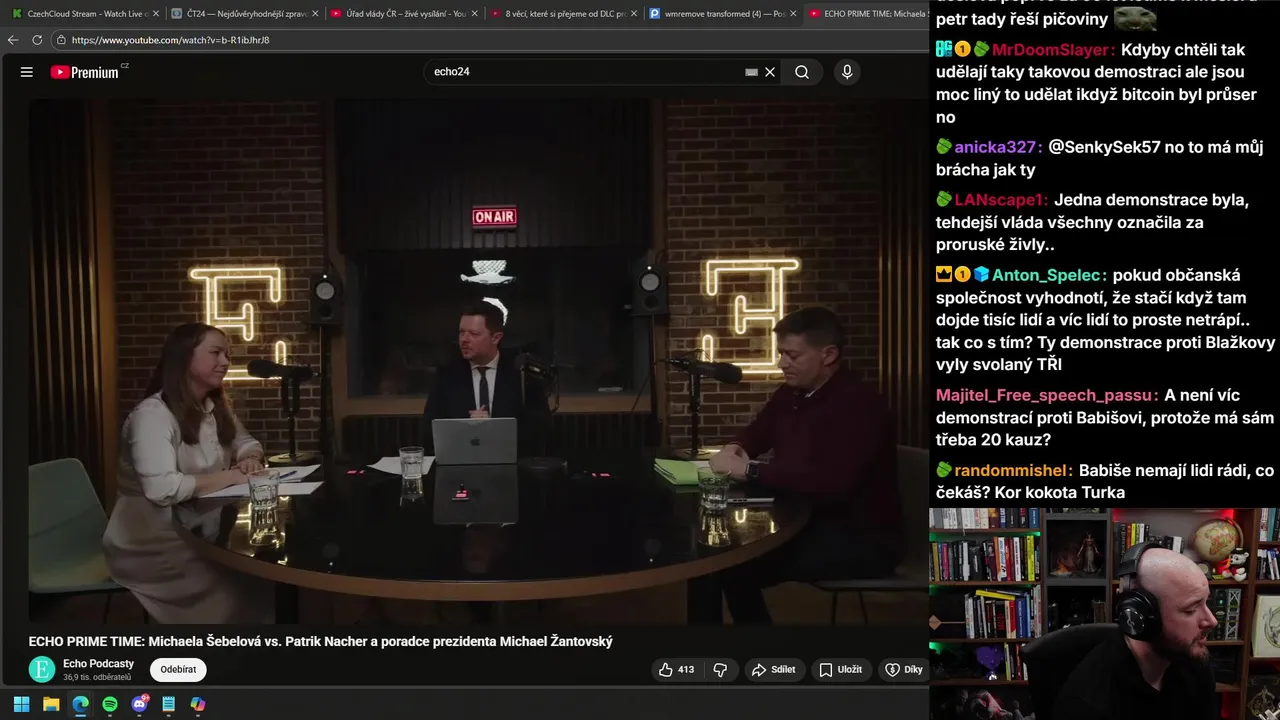Go back in browser history
The width and height of the screenshot is (1280, 720).
(13, 40)
